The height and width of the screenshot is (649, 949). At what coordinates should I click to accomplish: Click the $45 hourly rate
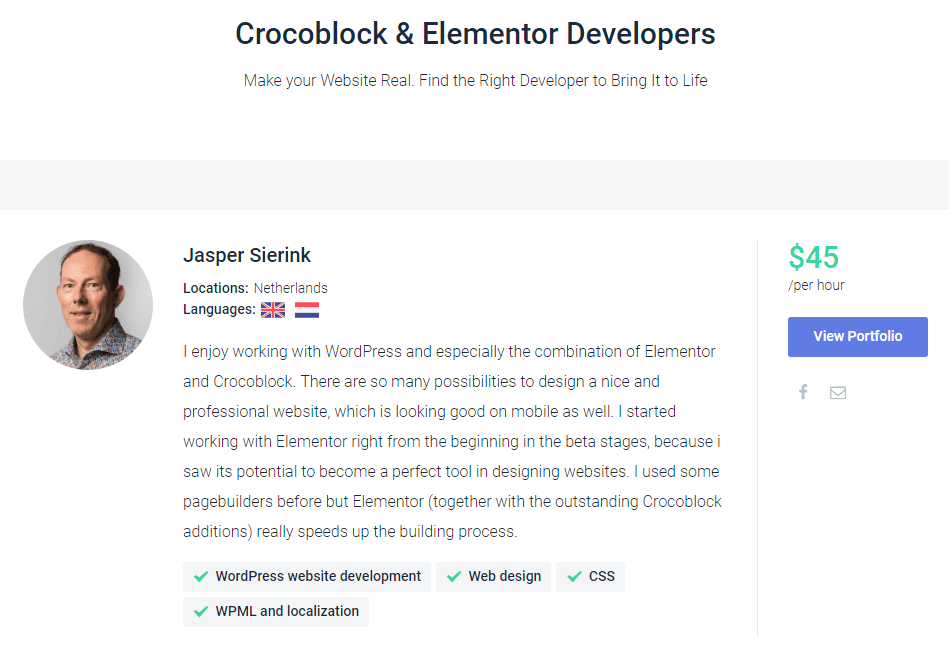(x=813, y=257)
